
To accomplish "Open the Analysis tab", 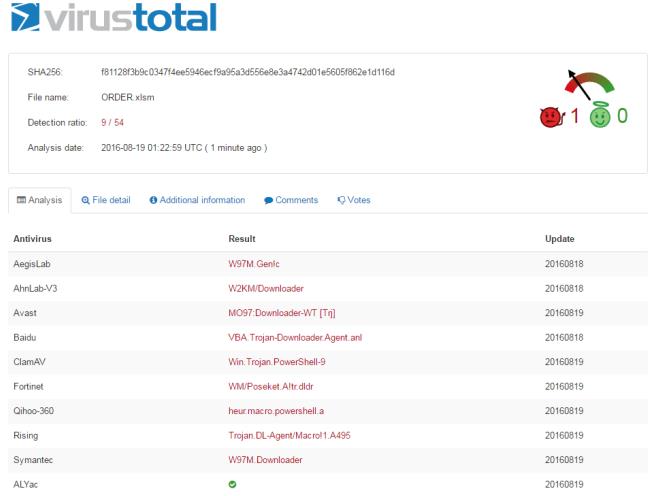I will click(x=40, y=200).
